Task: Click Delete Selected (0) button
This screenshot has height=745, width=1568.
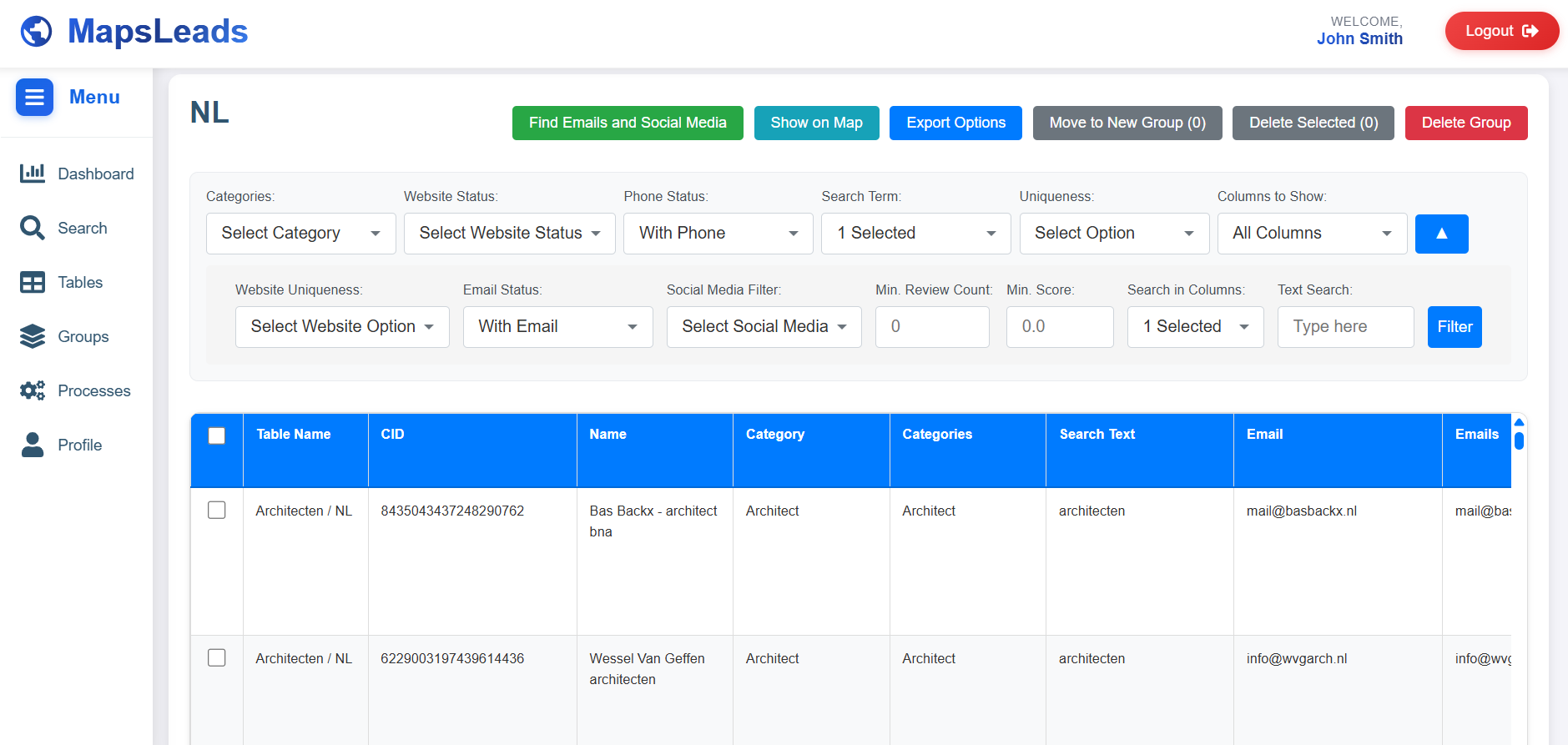Action: 1313,123
